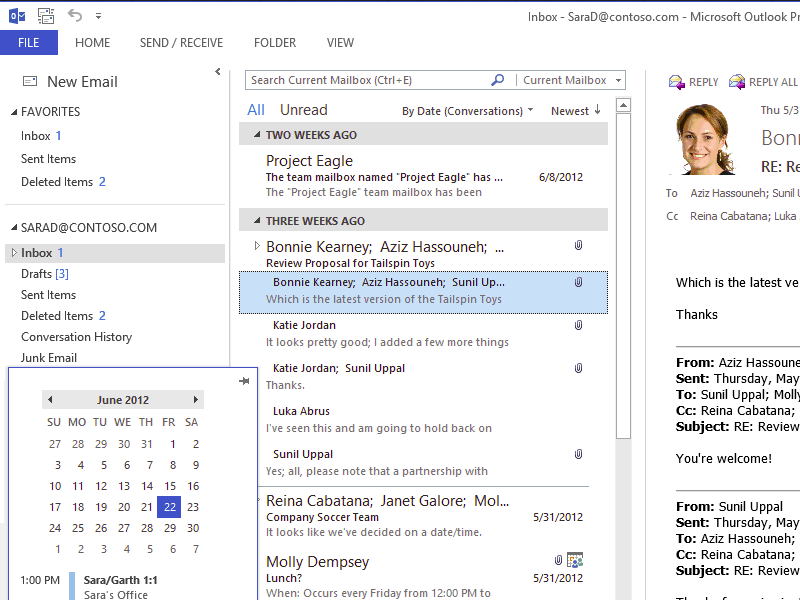Screen dimensions: 800x600
Task: Select the Conversation History folder
Action: [x=77, y=337]
